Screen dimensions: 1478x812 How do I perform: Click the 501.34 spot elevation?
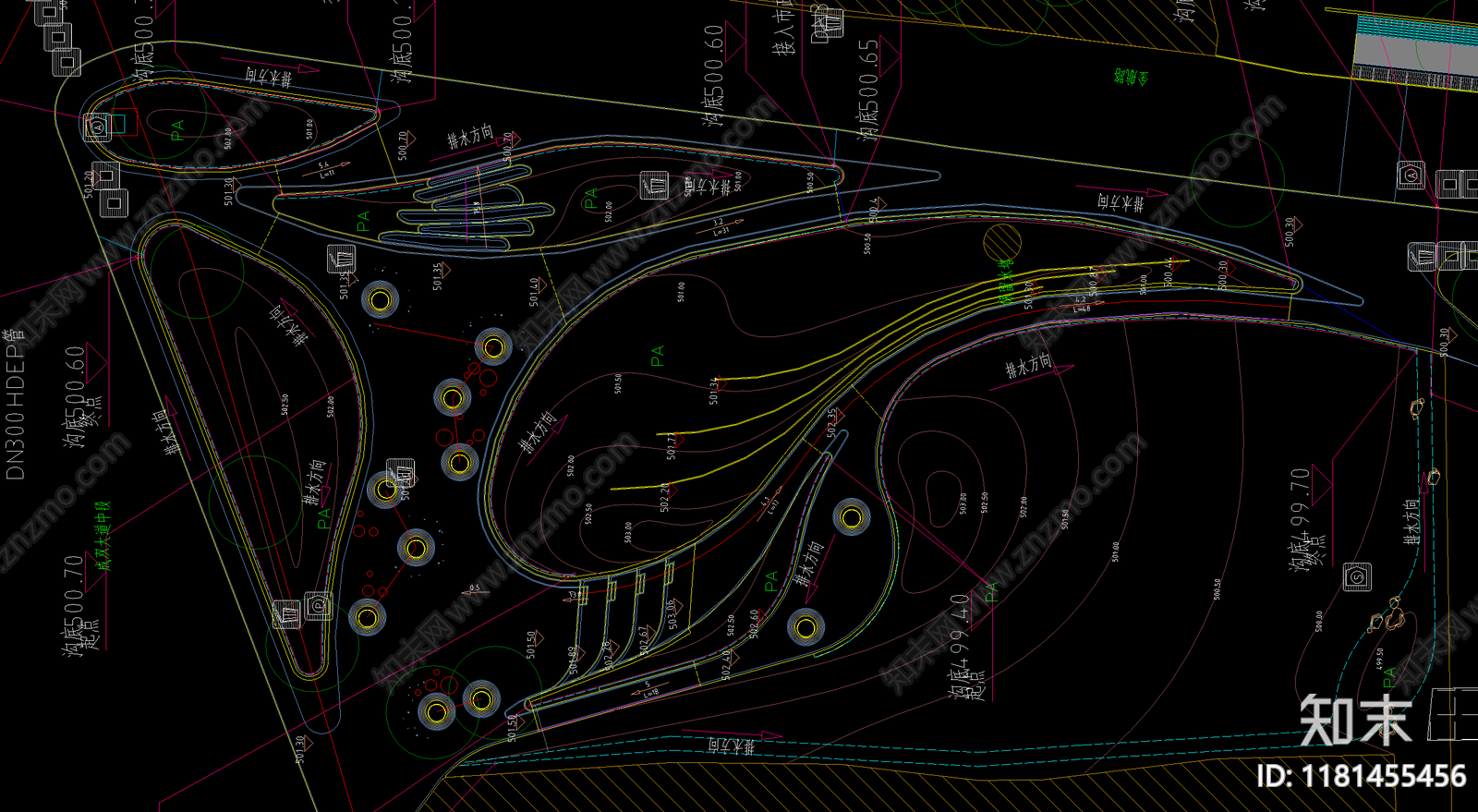[713, 390]
